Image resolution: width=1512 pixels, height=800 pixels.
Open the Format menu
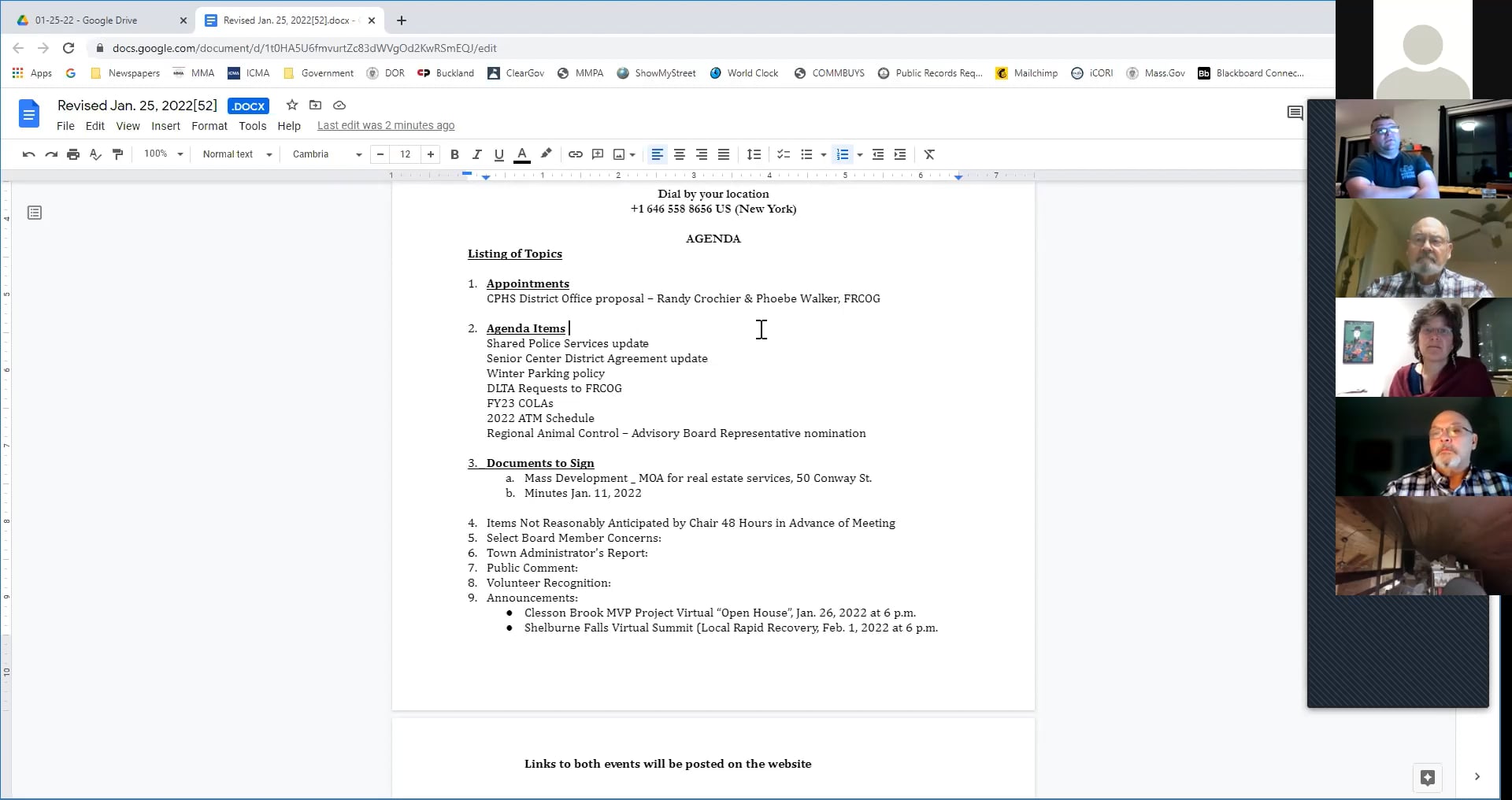pos(209,125)
